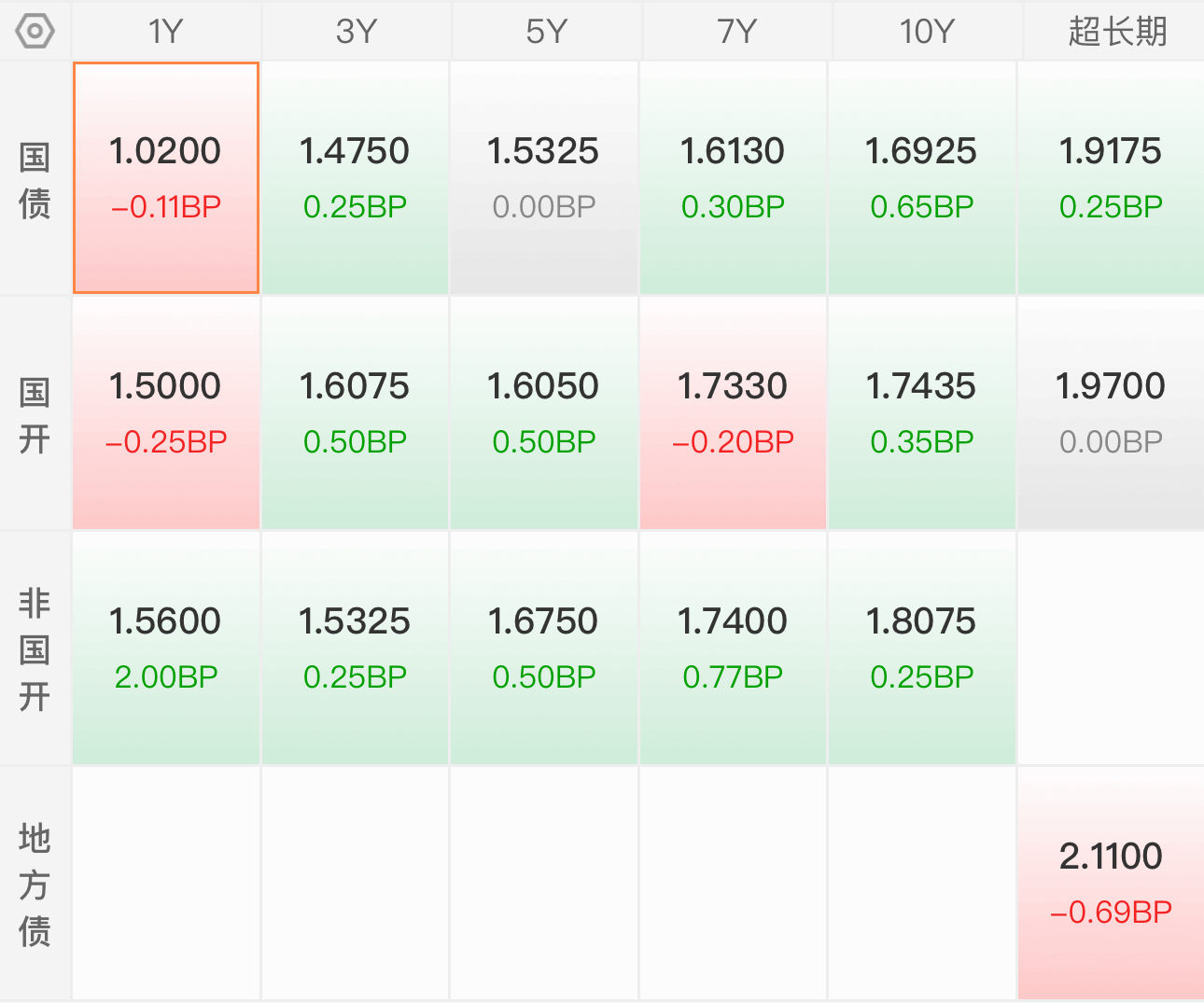Open 国债 10Y yield cell 1.6925
The height and width of the screenshot is (1003, 1204).
[x=921, y=178]
